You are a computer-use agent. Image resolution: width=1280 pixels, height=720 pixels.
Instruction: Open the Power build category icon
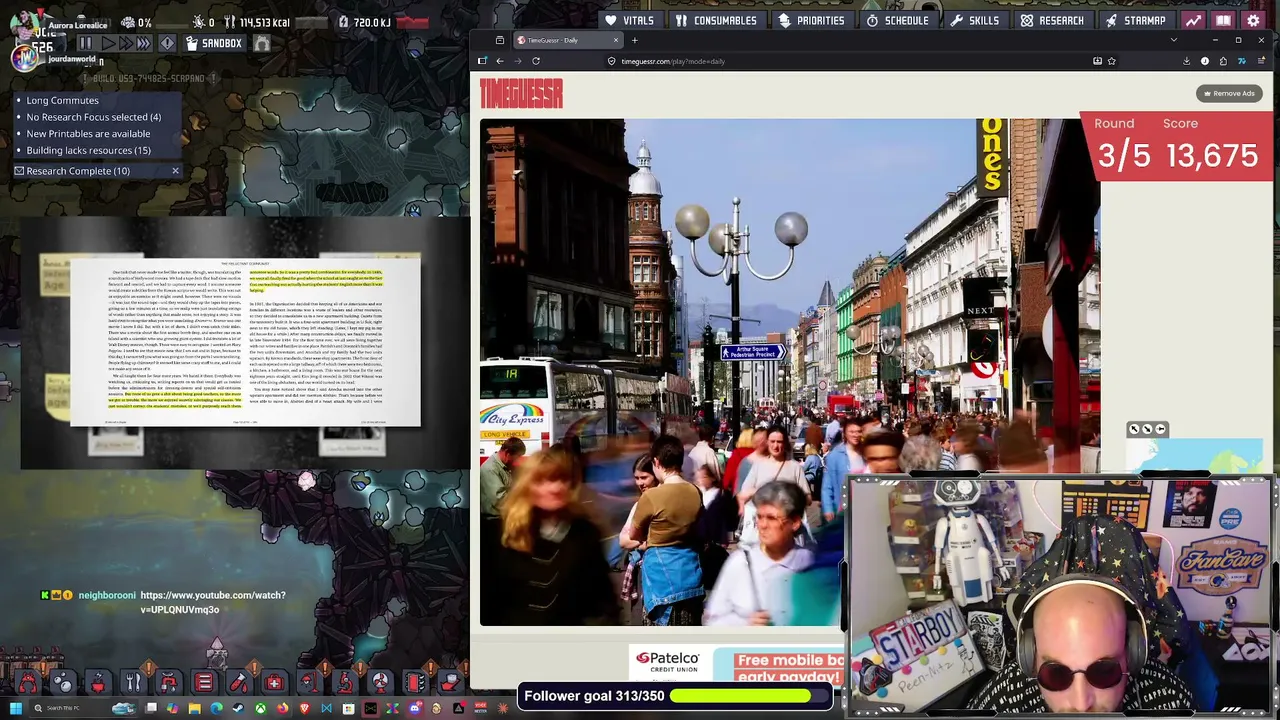pyautogui.click(x=98, y=683)
